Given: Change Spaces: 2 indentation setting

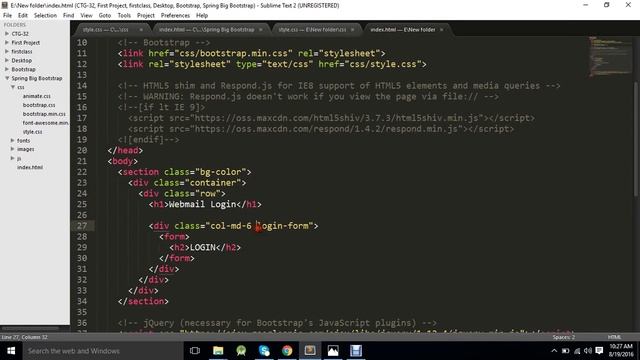Looking at the screenshot, I should [564, 337].
